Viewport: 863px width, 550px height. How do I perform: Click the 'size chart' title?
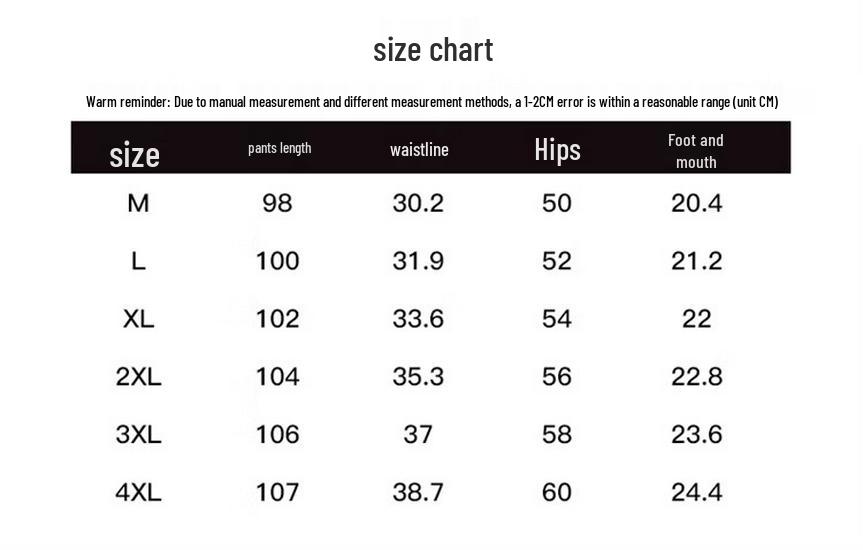(433, 50)
